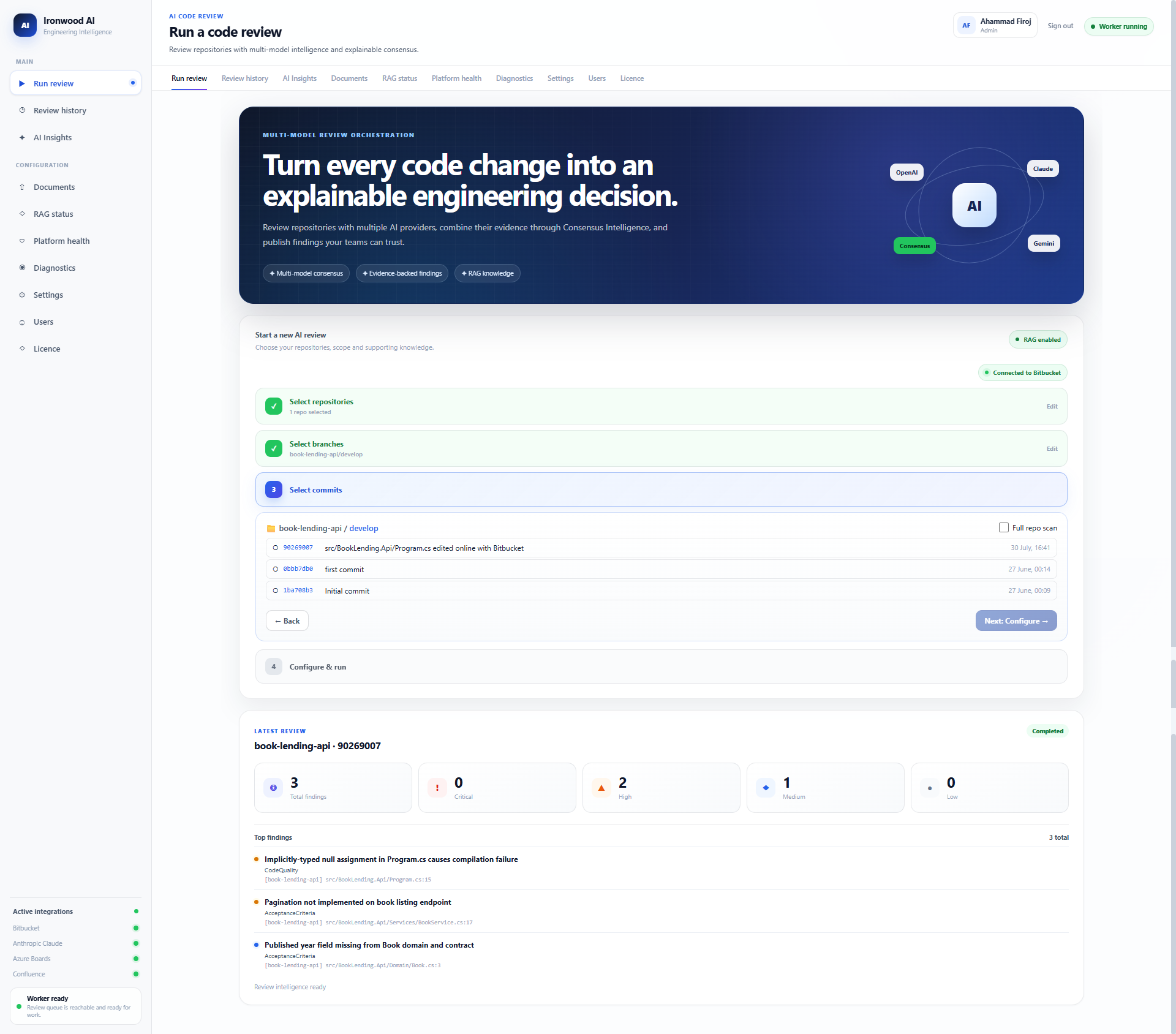The width and height of the screenshot is (1176, 1034).
Task: Collapse the Select commits step header
Action: pyautogui.click(x=661, y=489)
